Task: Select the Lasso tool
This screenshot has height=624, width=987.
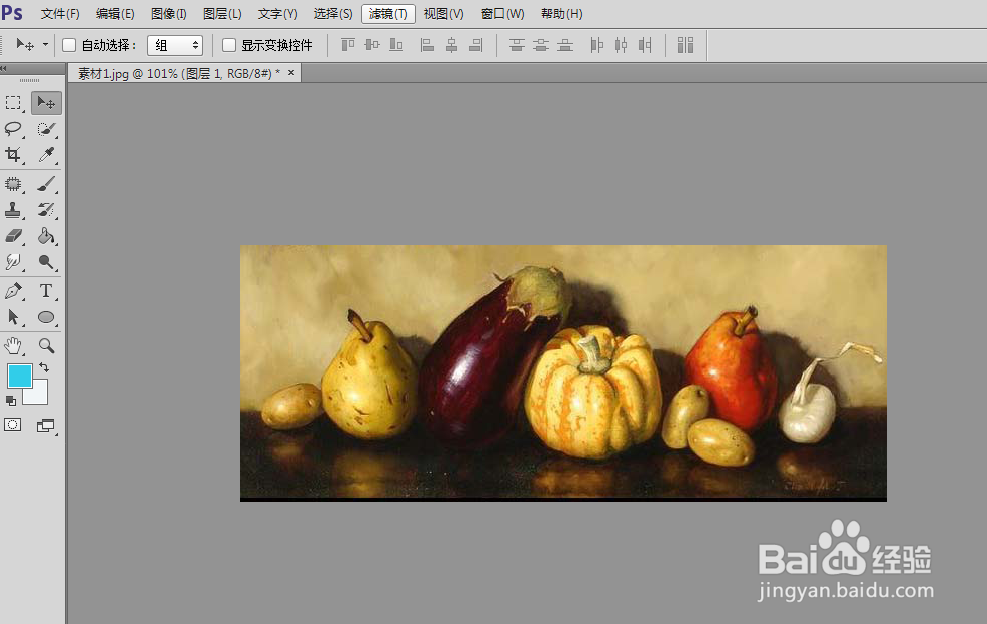Action: point(14,129)
